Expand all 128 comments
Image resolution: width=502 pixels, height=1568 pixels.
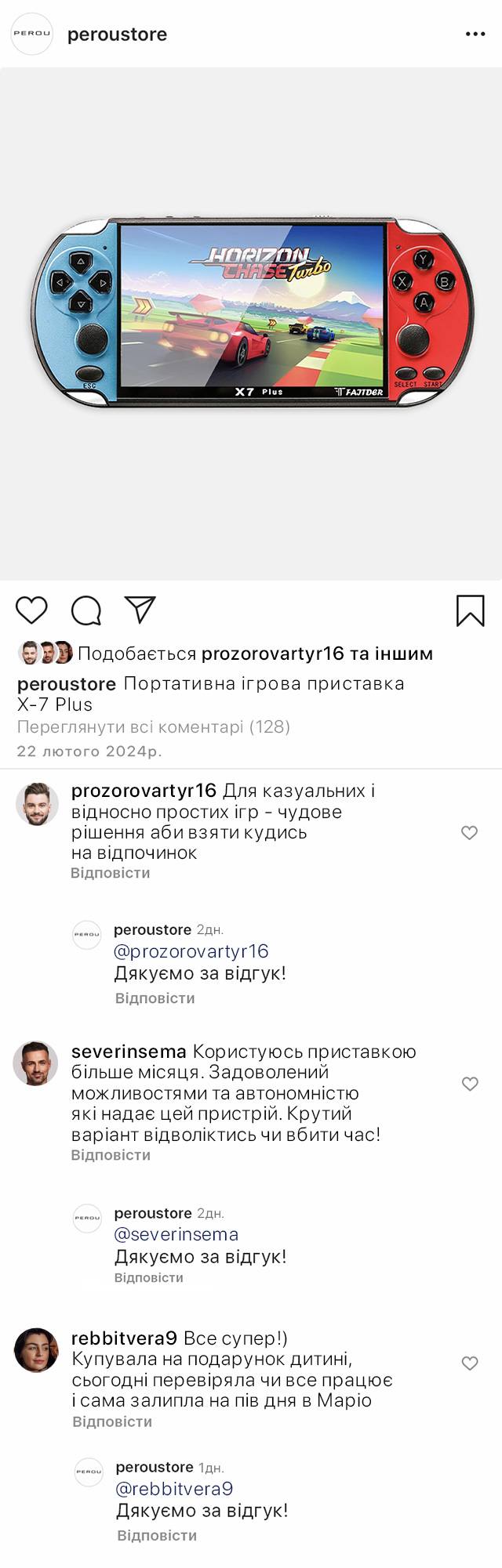154,726
